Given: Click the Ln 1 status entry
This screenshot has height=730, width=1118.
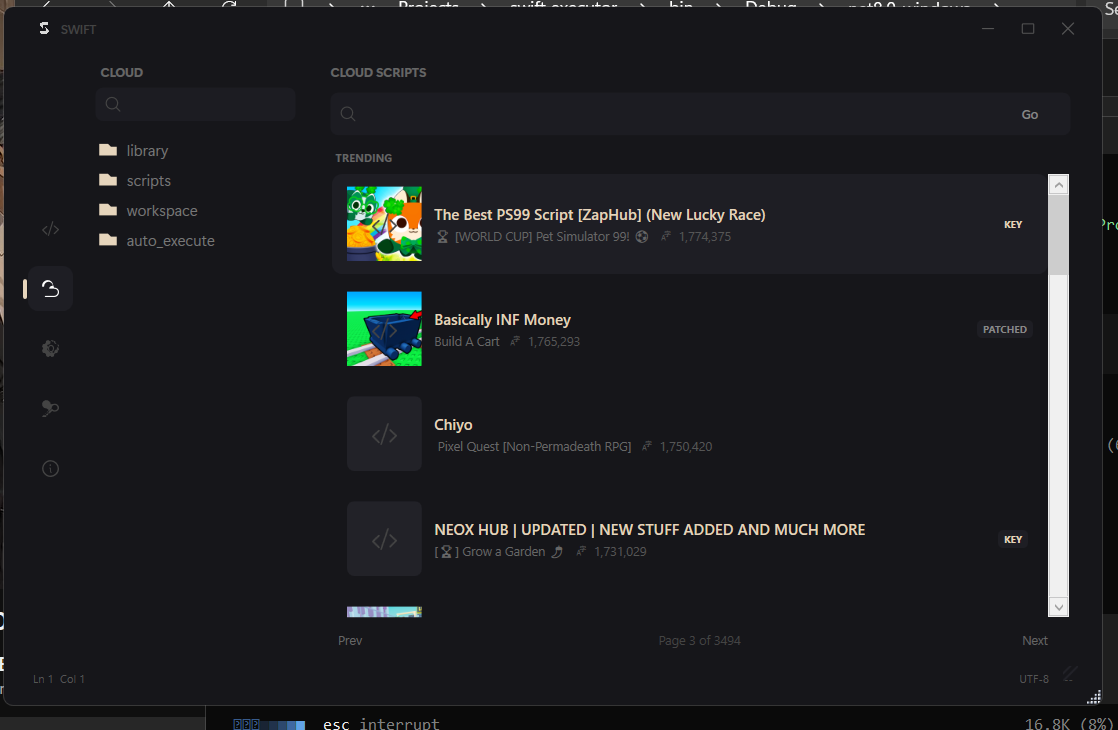Looking at the screenshot, I should pos(43,679).
